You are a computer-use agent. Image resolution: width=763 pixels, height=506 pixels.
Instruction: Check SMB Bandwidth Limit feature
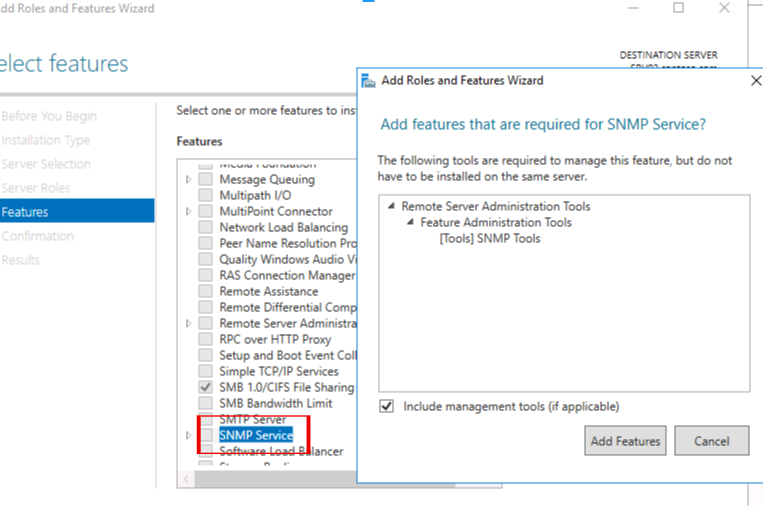point(205,403)
